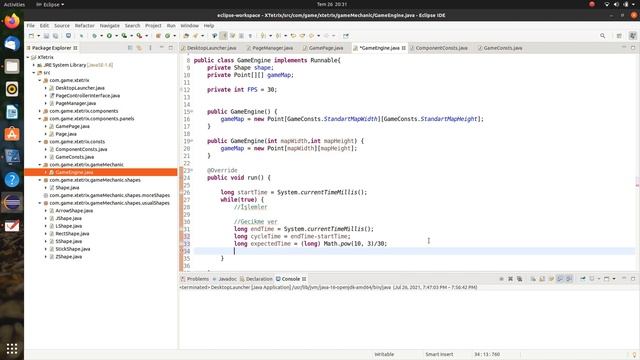The width and height of the screenshot is (640, 360).
Task: Toggle Link with Editor in Package Explorer
Action: pyautogui.click(x=139, y=48)
